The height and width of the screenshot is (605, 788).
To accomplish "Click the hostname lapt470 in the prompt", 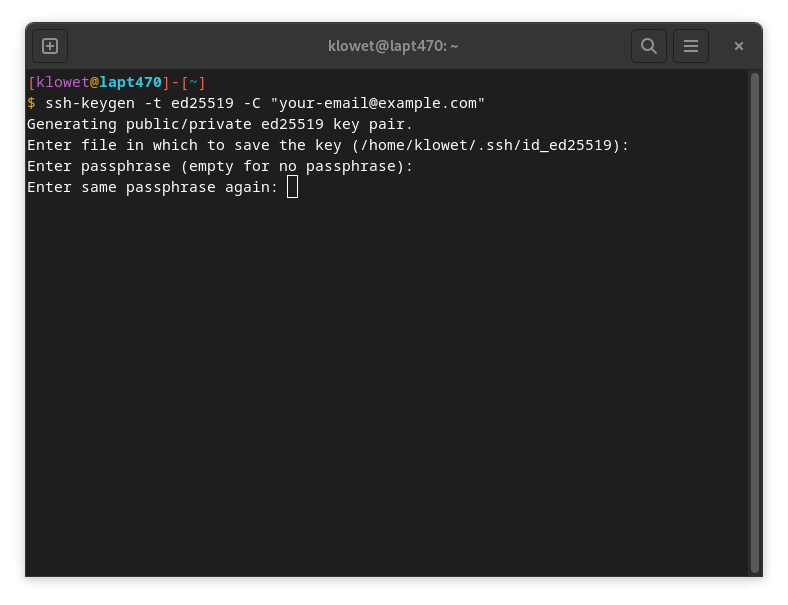I will point(130,82).
